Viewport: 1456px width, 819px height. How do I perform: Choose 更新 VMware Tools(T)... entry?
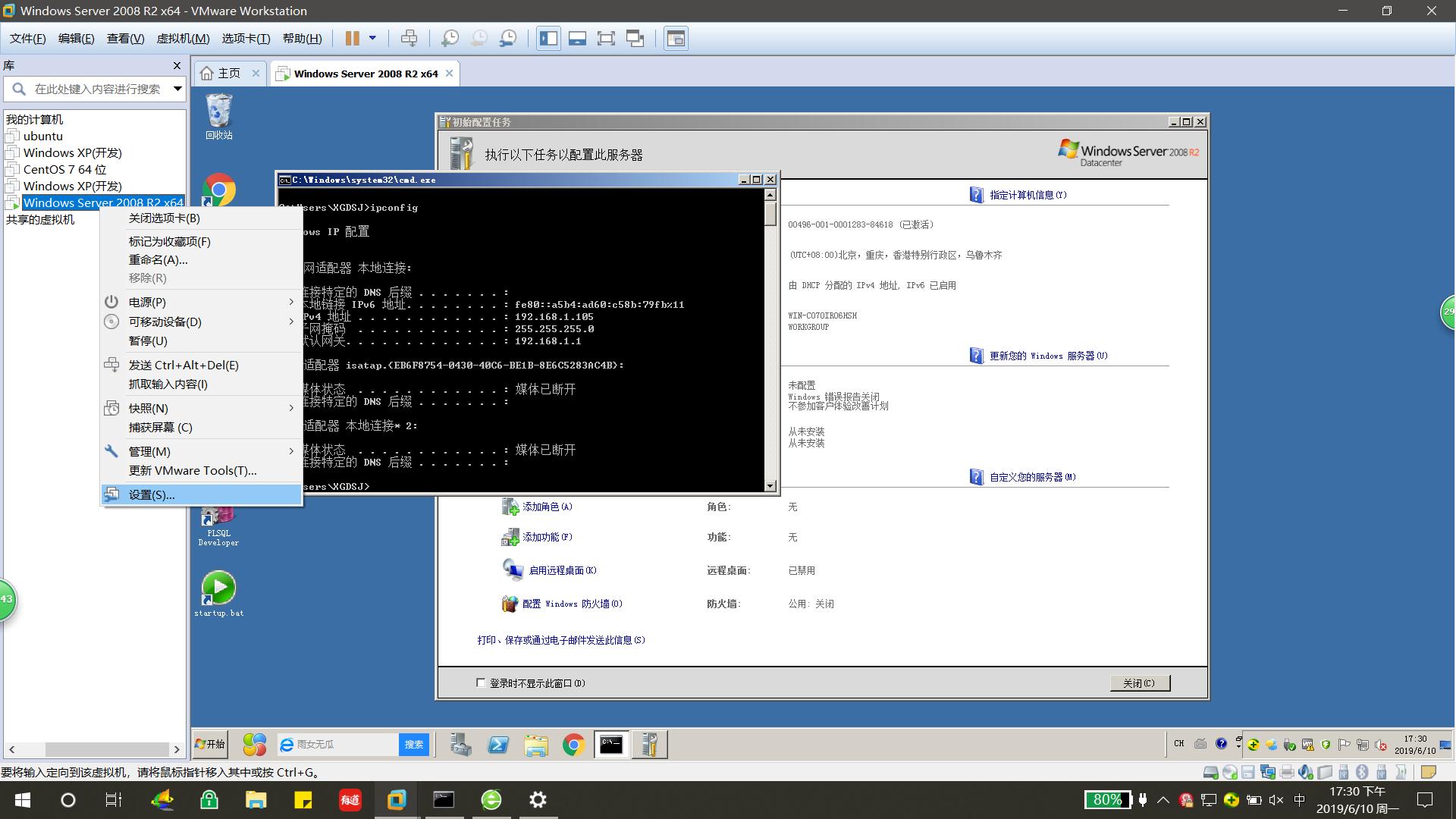[202, 470]
